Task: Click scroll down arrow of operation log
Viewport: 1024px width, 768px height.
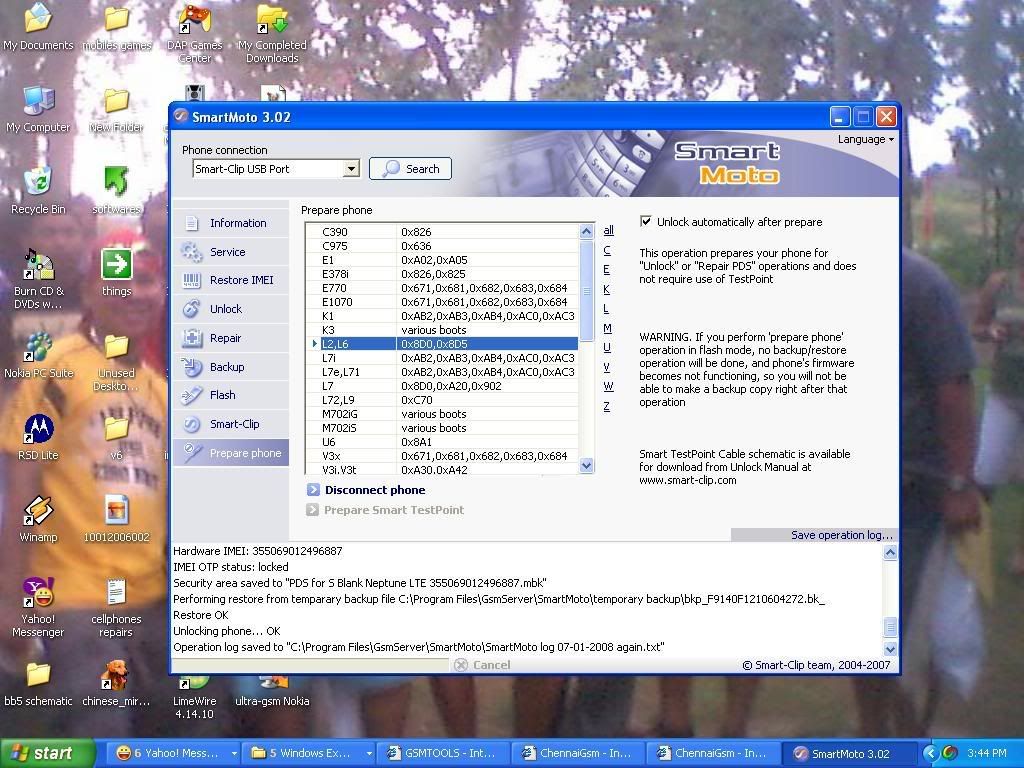Action: [x=890, y=648]
